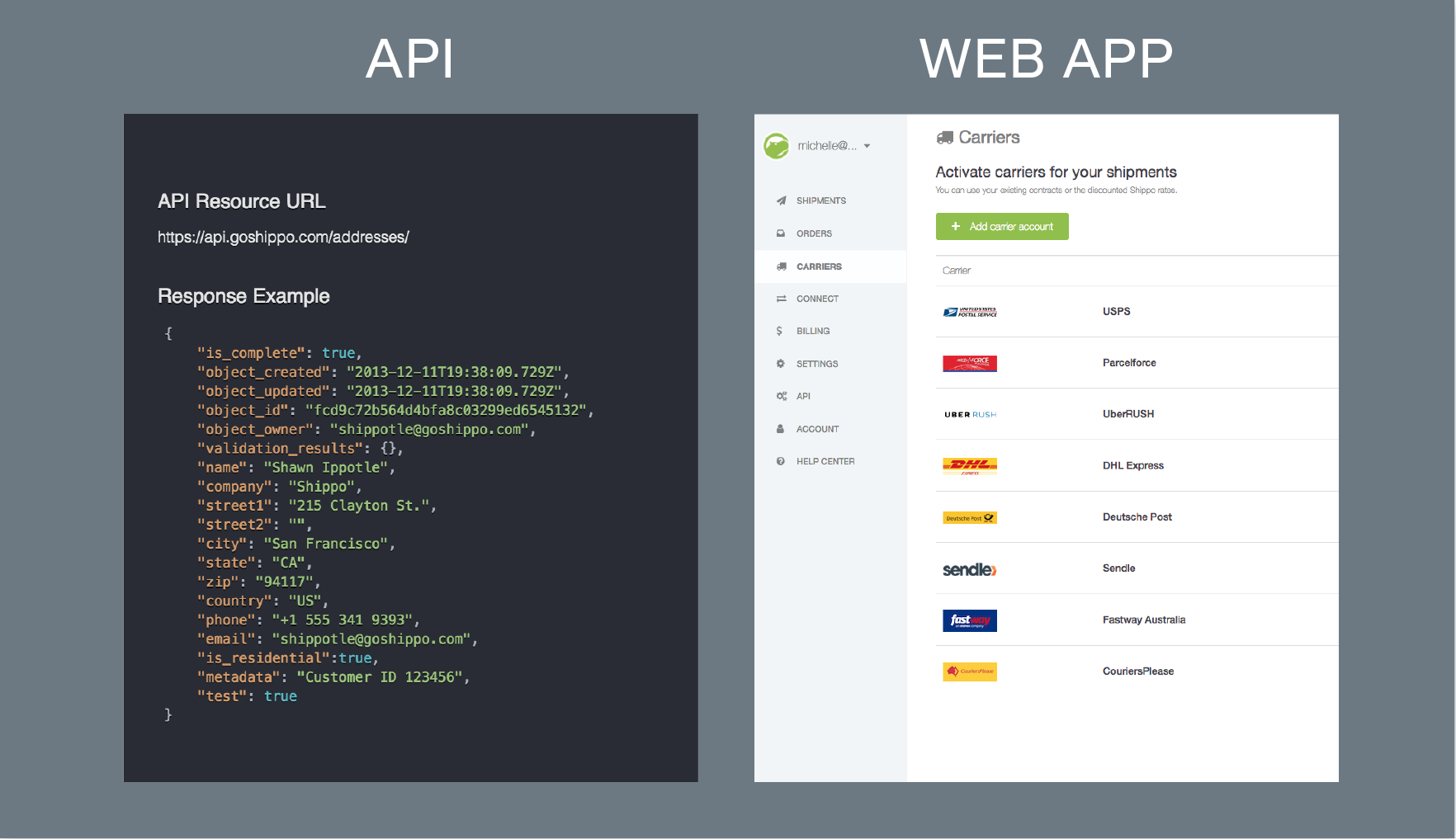1456x839 pixels.
Task: Click the plus icon on Add carrier button
Action: tap(955, 226)
